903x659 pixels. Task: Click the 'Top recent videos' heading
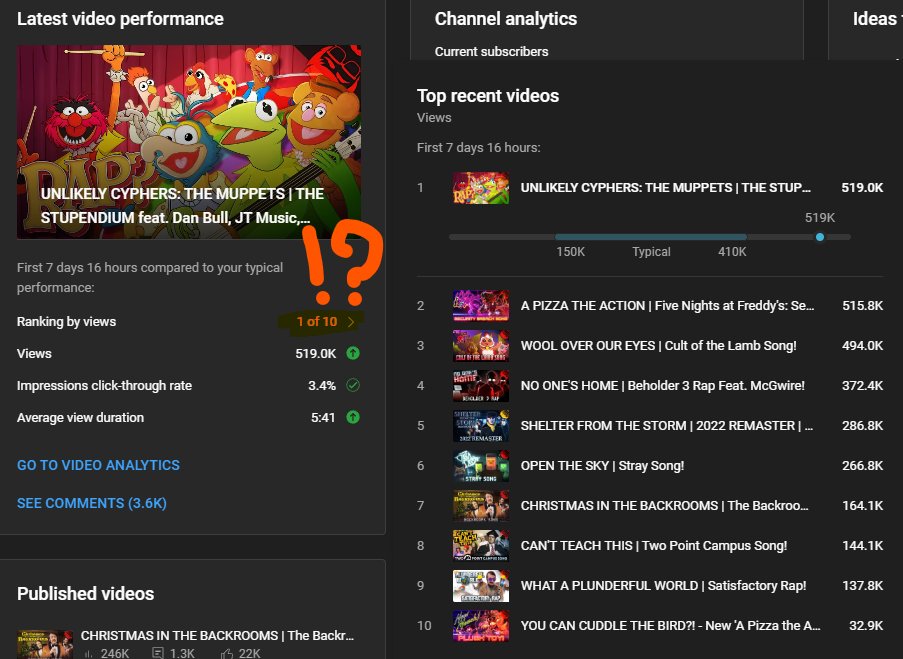pyautogui.click(x=488, y=96)
